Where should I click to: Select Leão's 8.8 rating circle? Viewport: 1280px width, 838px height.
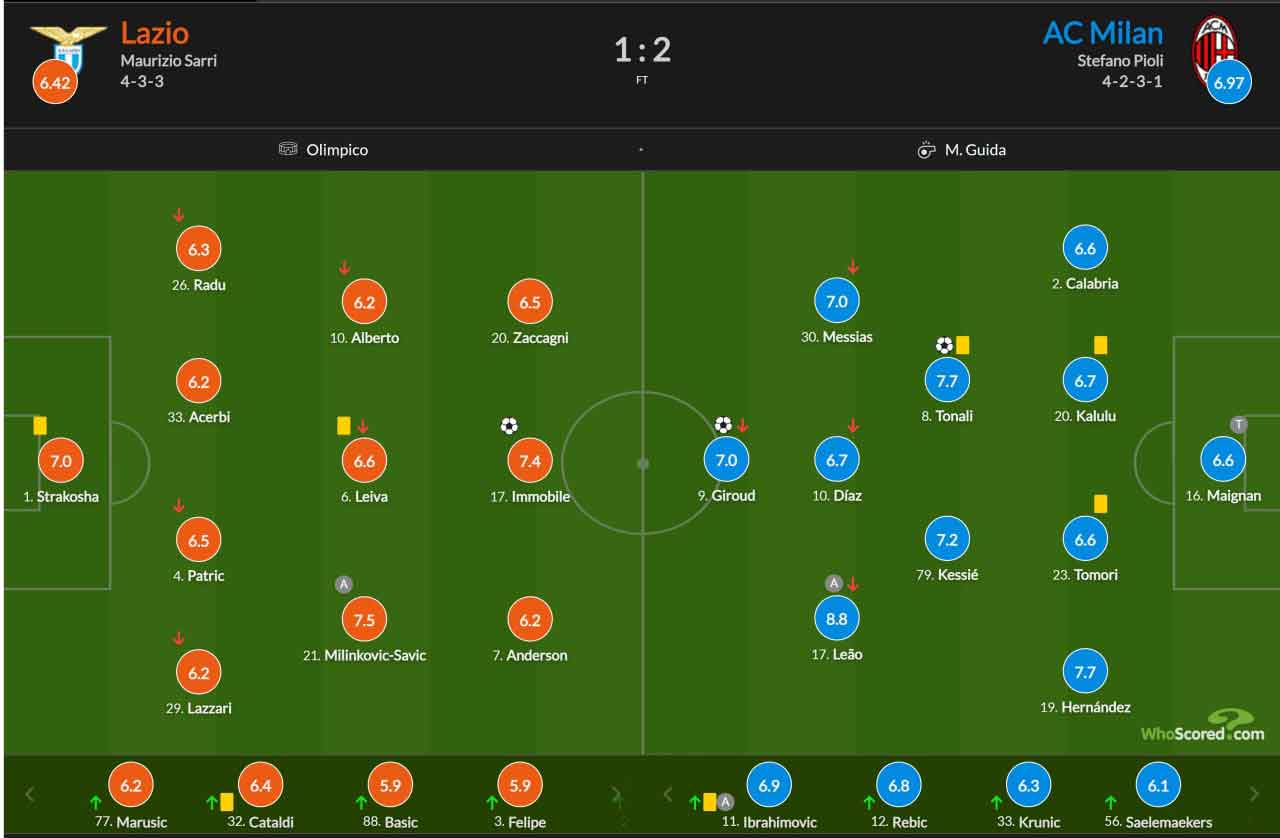pos(837,618)
